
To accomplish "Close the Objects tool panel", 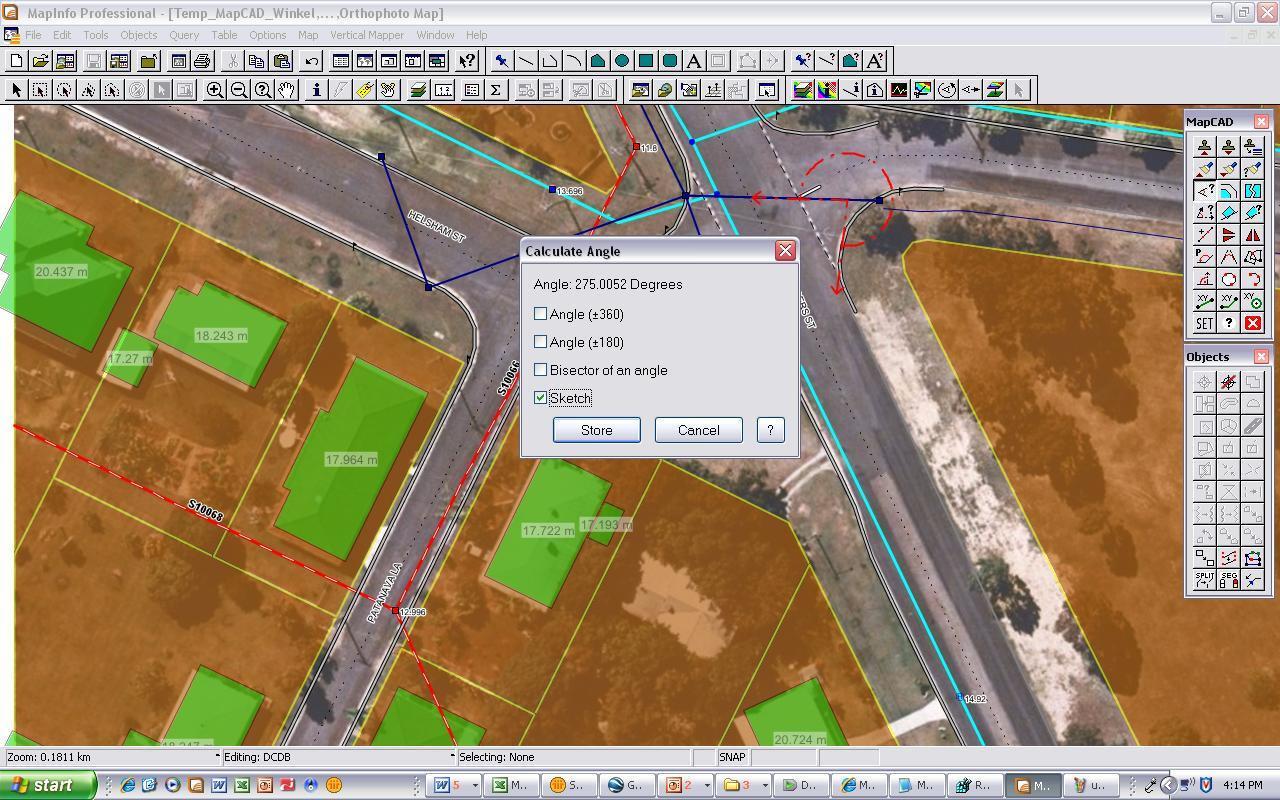I will [x=1261, y=356].
